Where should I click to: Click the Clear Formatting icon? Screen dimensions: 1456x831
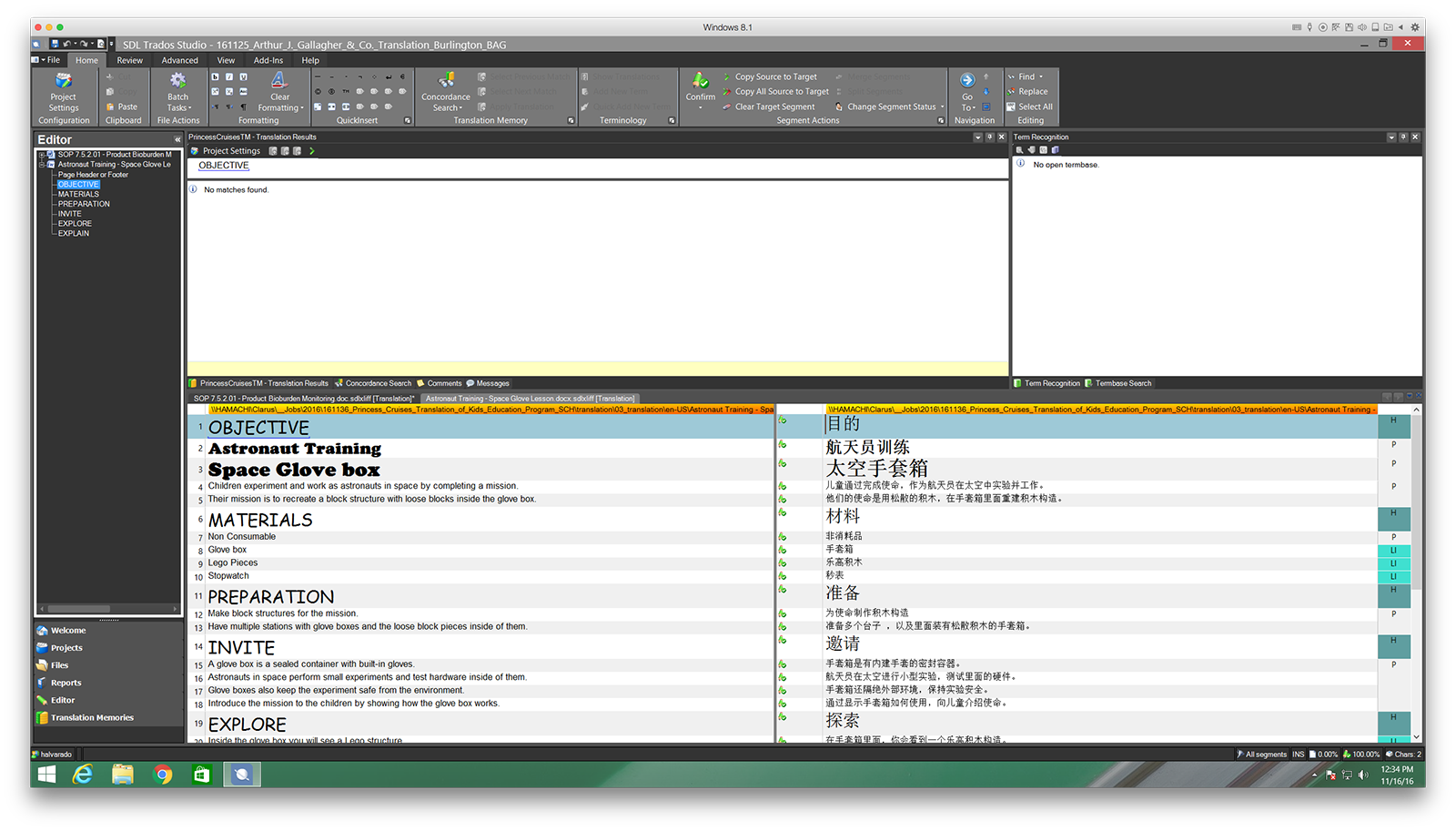click(x=279, y=84)
